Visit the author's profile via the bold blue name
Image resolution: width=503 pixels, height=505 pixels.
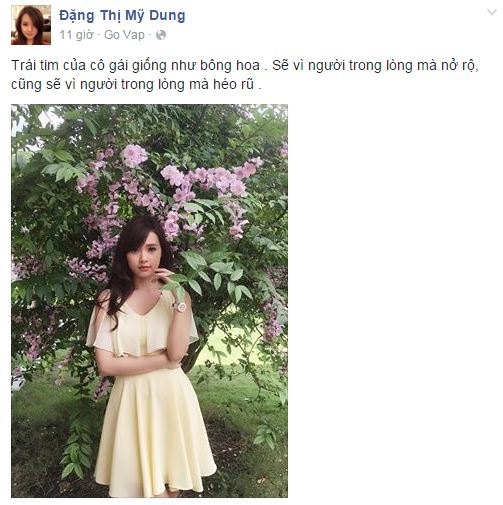coord(122,16)
